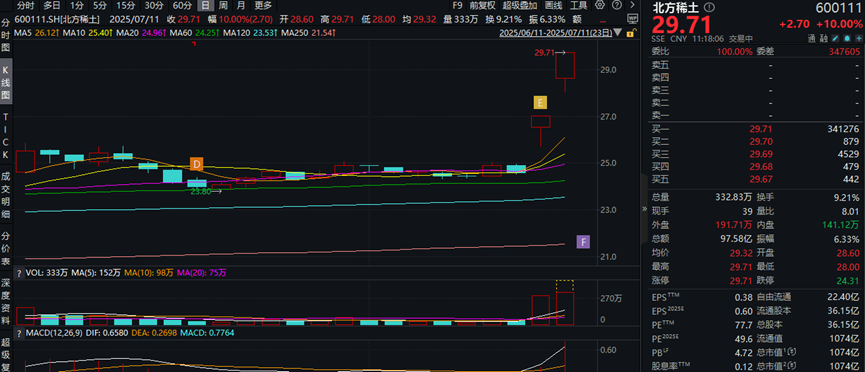Screen dimensions: 865x372
Task: Switch to the 60分 period tab
Action: click(x=181, y=6)
